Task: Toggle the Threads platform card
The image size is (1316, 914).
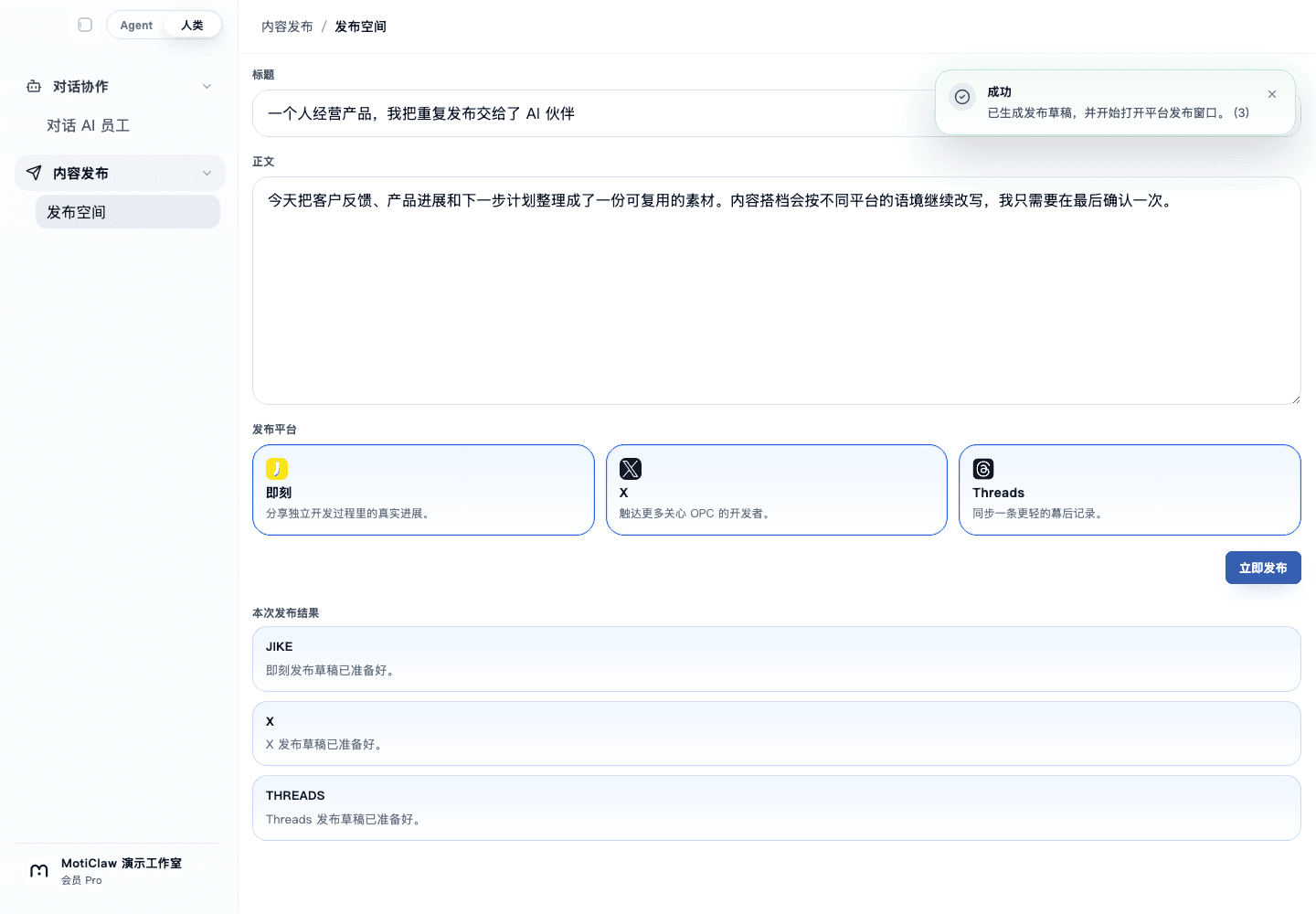Action: point(1130,490)
